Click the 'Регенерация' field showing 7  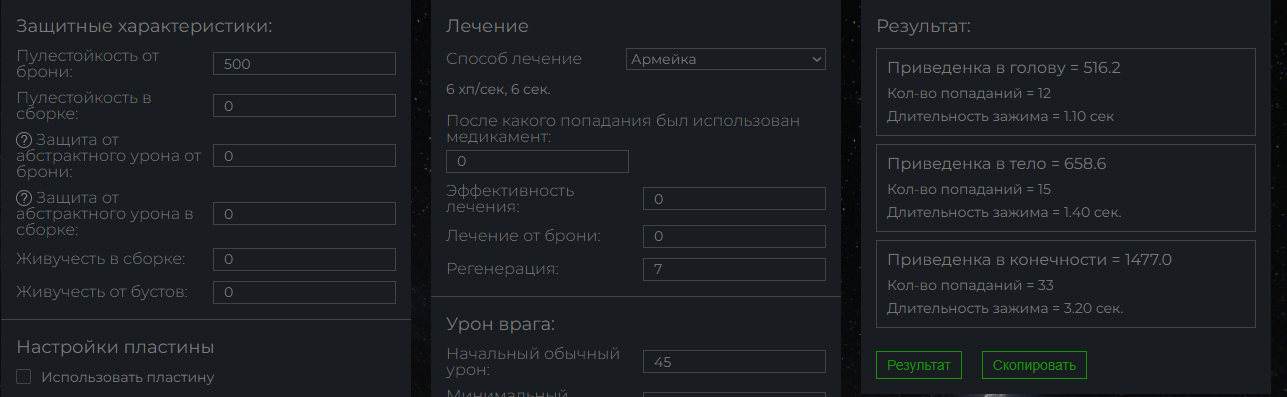(734, 269)
